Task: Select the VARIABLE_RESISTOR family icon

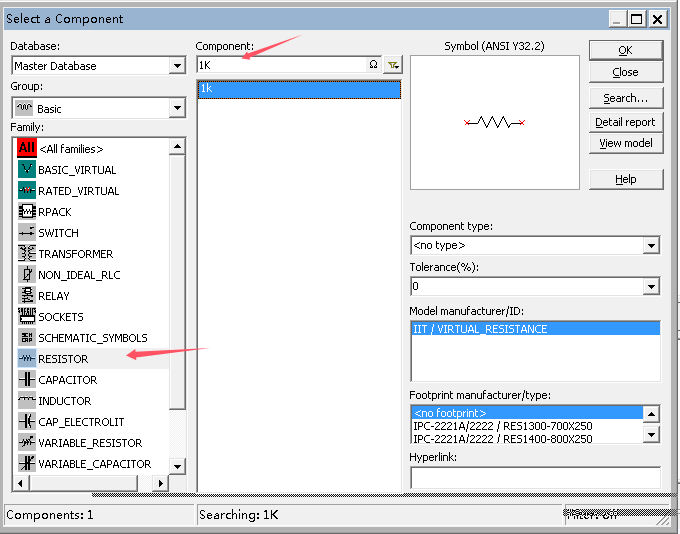Action: click(27, 443)
